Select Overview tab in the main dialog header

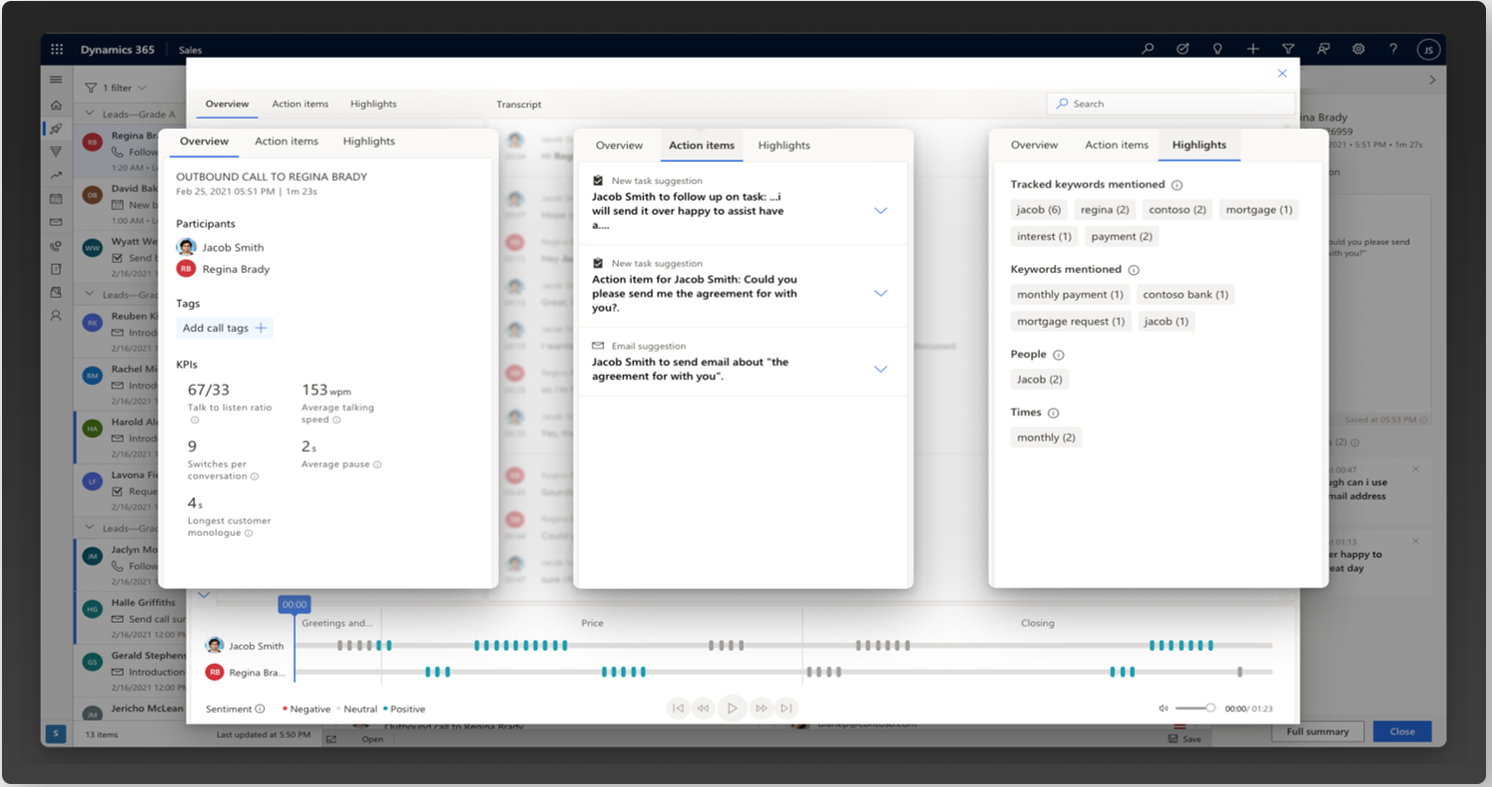click(x=227, y=104)
